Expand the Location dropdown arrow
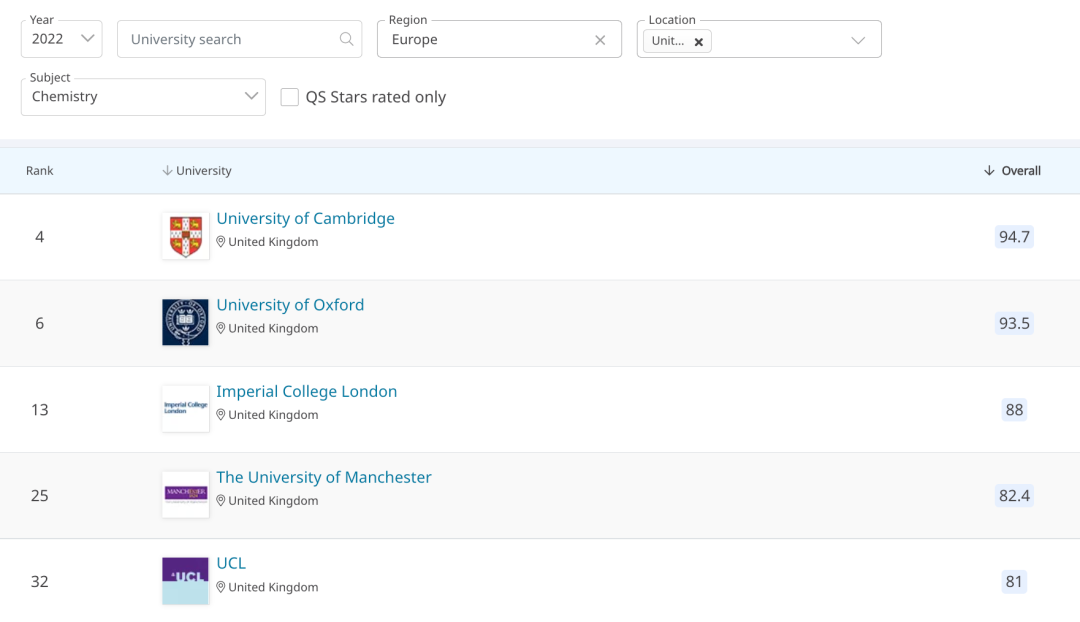The image size is (1080, 622). tap(857, 40)
